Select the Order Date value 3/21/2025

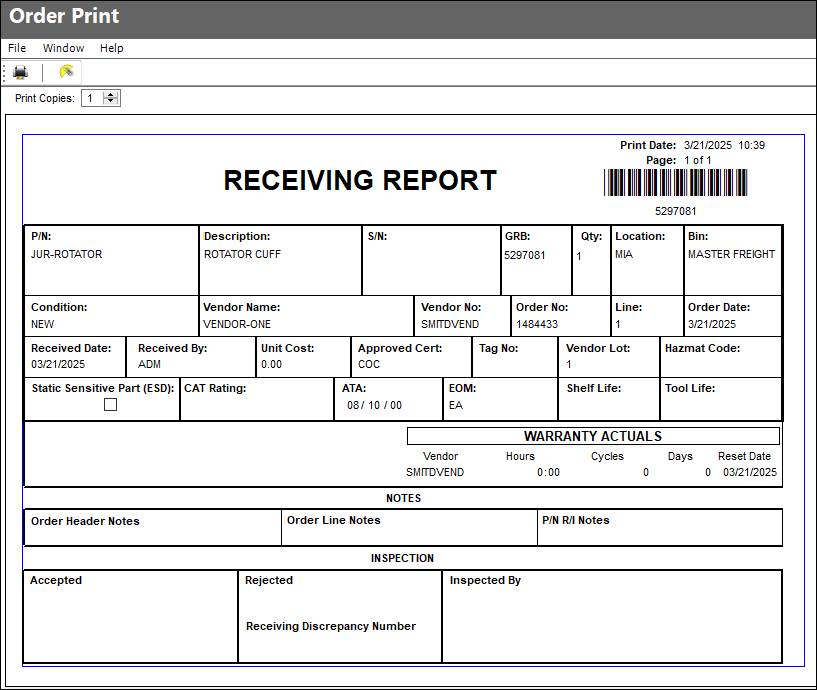point(712,324)
